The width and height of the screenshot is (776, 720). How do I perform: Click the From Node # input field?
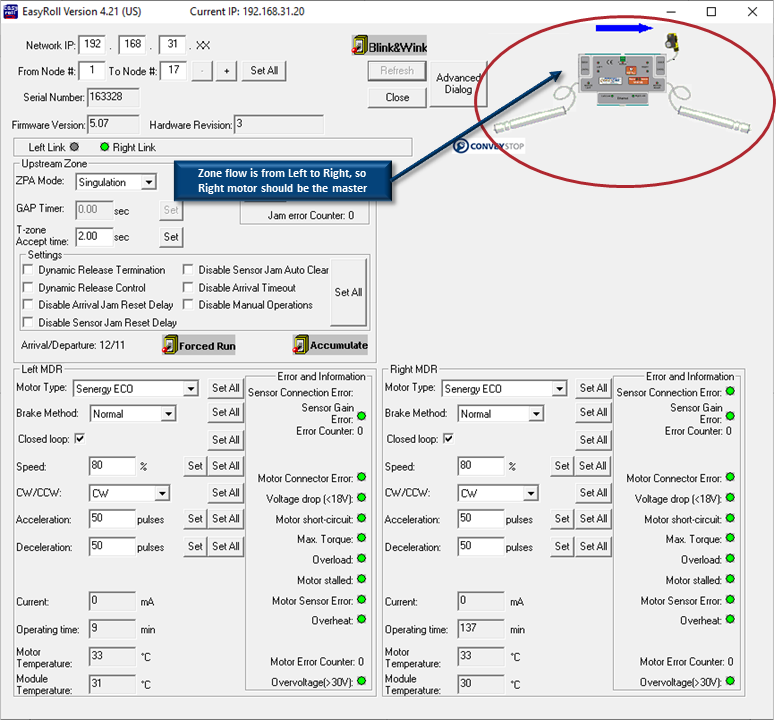(92, 70)
